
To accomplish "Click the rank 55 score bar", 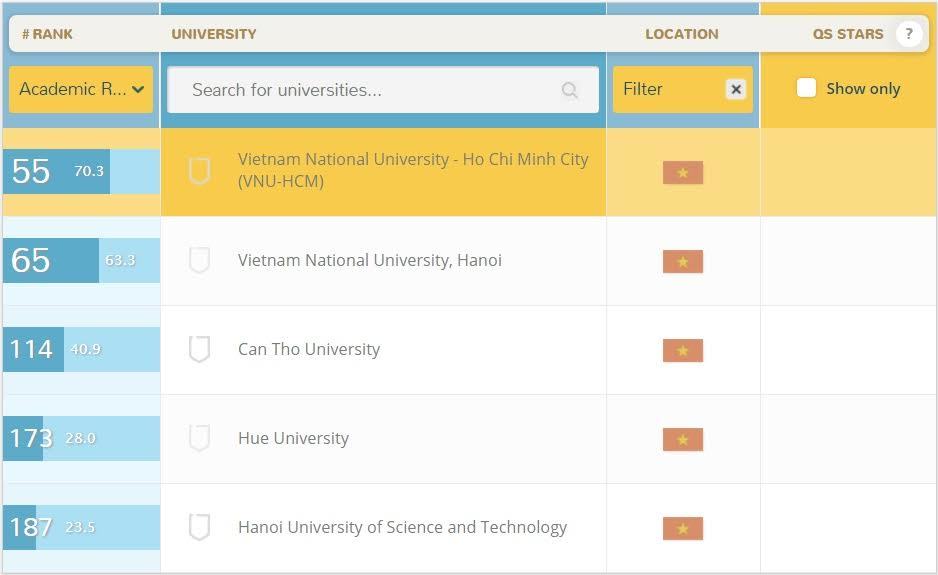I will (x=81, y=171).
